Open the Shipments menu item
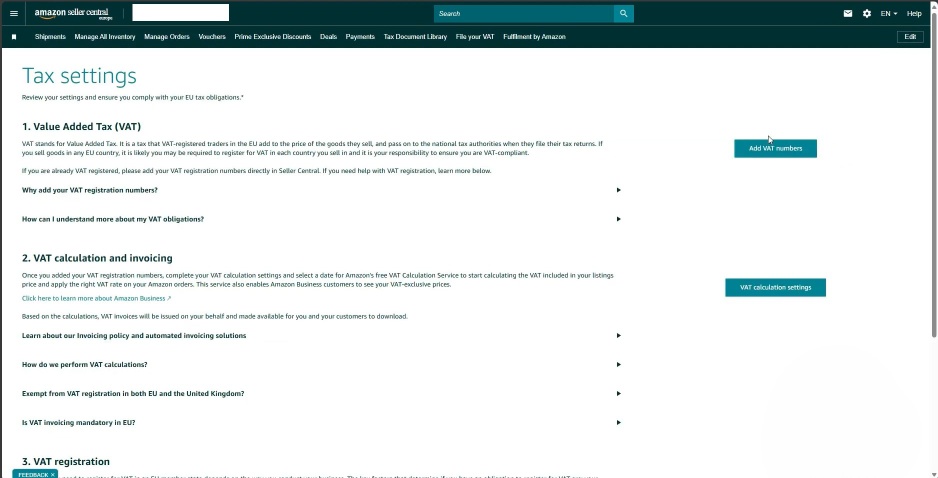This screenshot has height=478, width=938. click(50, 36)
